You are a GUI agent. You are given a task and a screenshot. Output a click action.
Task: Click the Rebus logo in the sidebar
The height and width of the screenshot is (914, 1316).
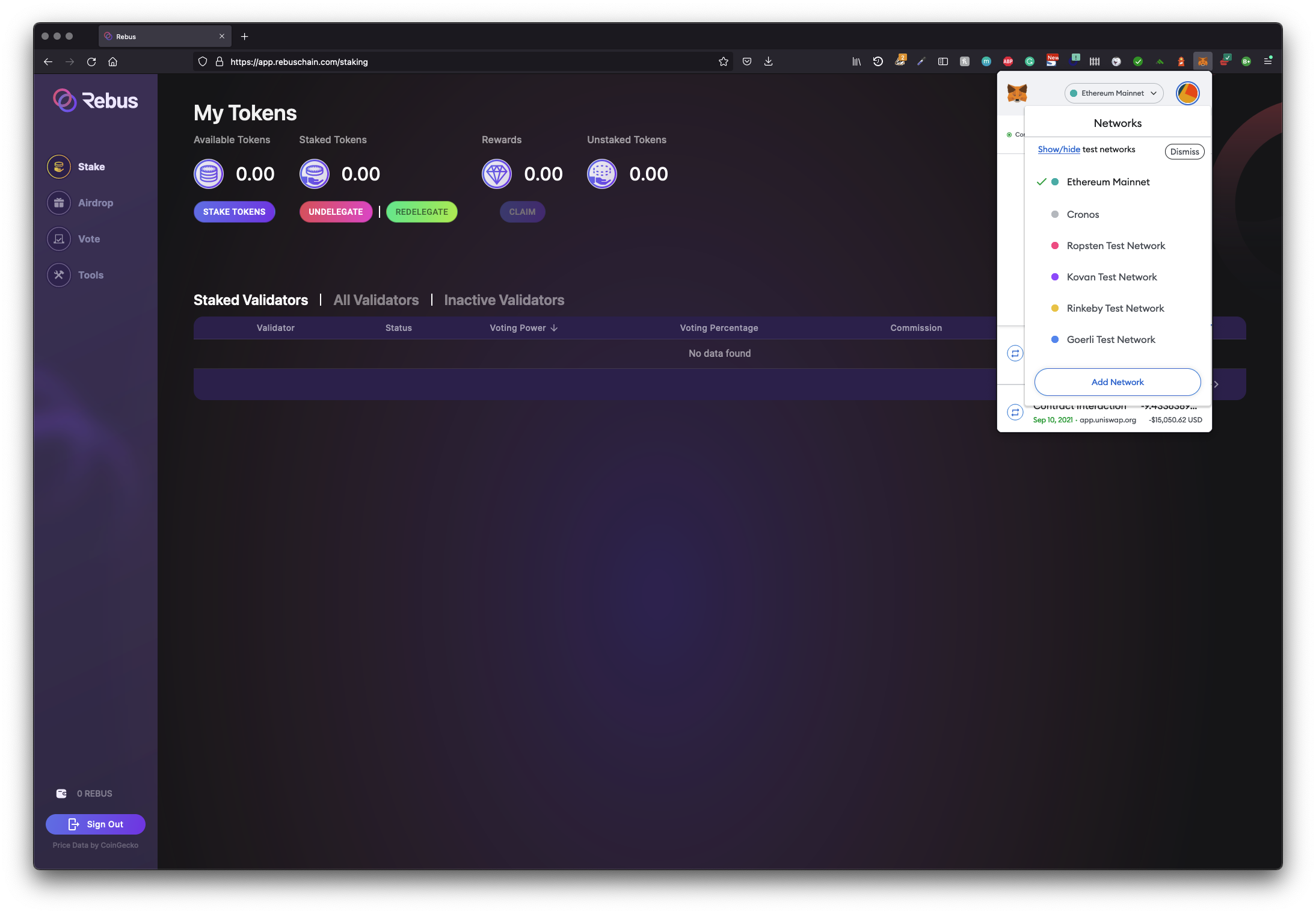pyautogui.click(x=96, y=100)
